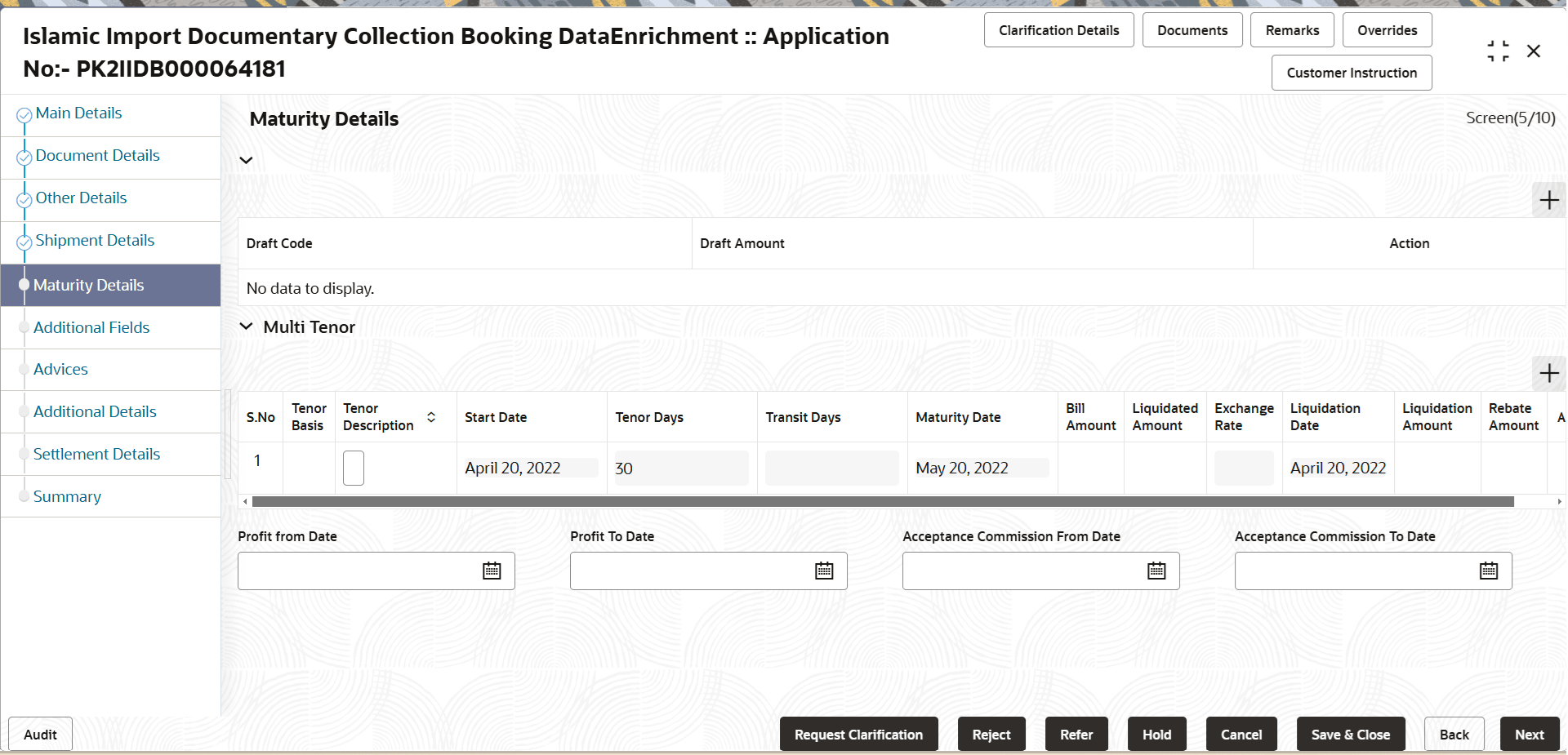Open calendar for Profit from Date
Image resolution: width=1568 pixels, height=755 pixels.
point(492,571)
